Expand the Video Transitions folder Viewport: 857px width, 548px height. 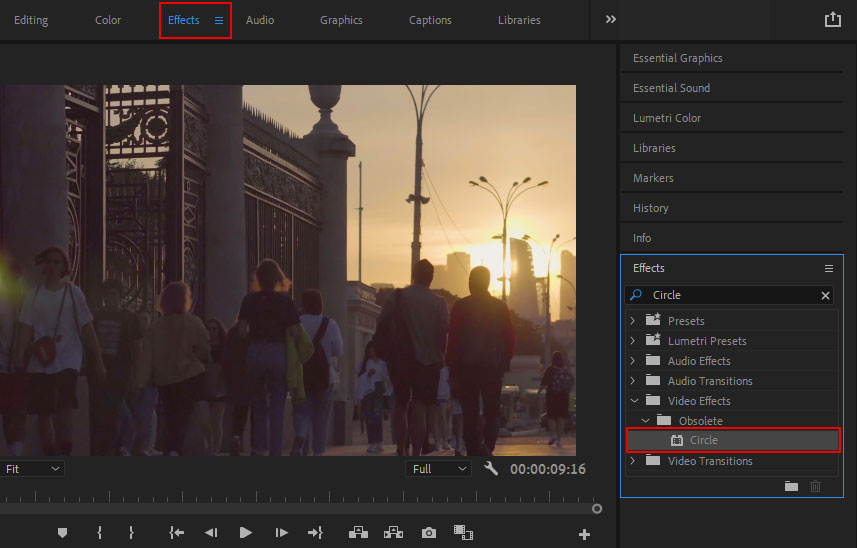click(633, 461)
